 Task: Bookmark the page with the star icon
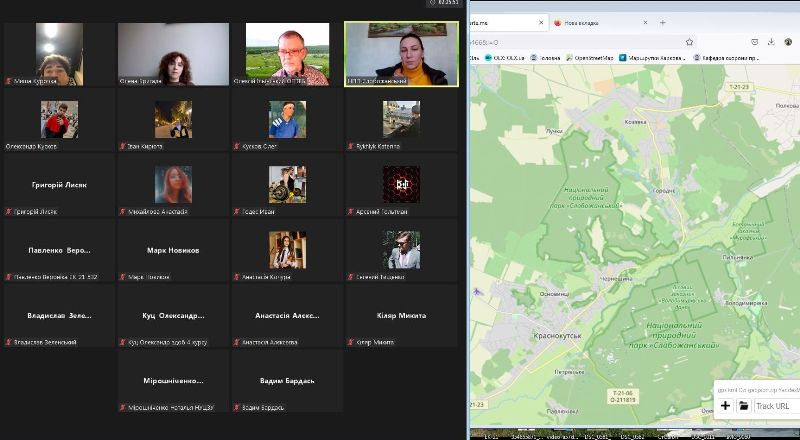pyautogui.click(x=689, y=42)
